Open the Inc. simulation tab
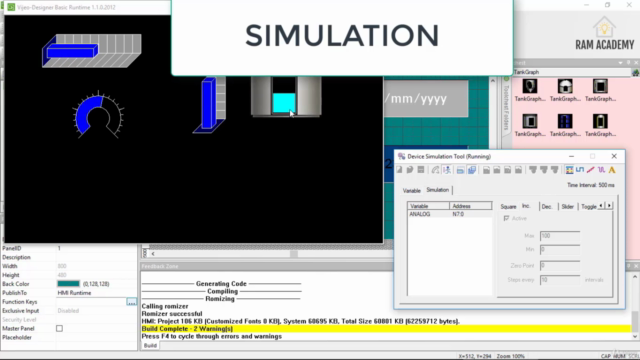 pos(527,206)
